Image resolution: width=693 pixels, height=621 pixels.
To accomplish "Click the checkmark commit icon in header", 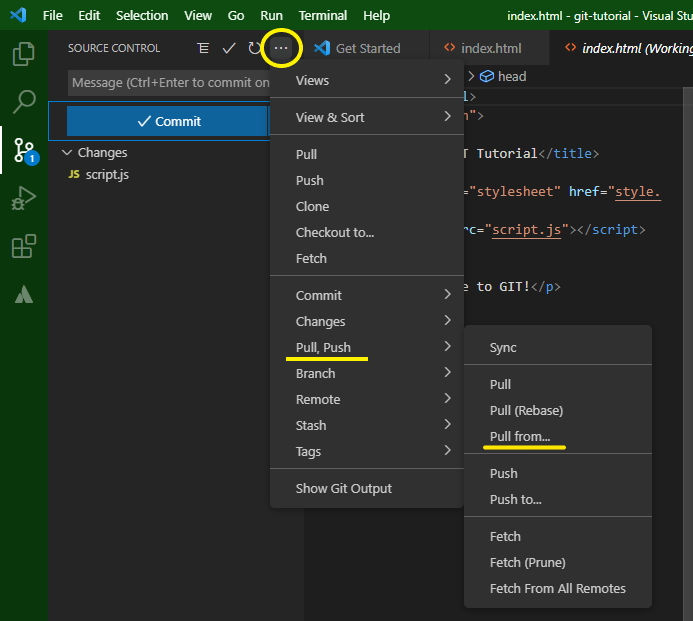I will pos(229,48).
